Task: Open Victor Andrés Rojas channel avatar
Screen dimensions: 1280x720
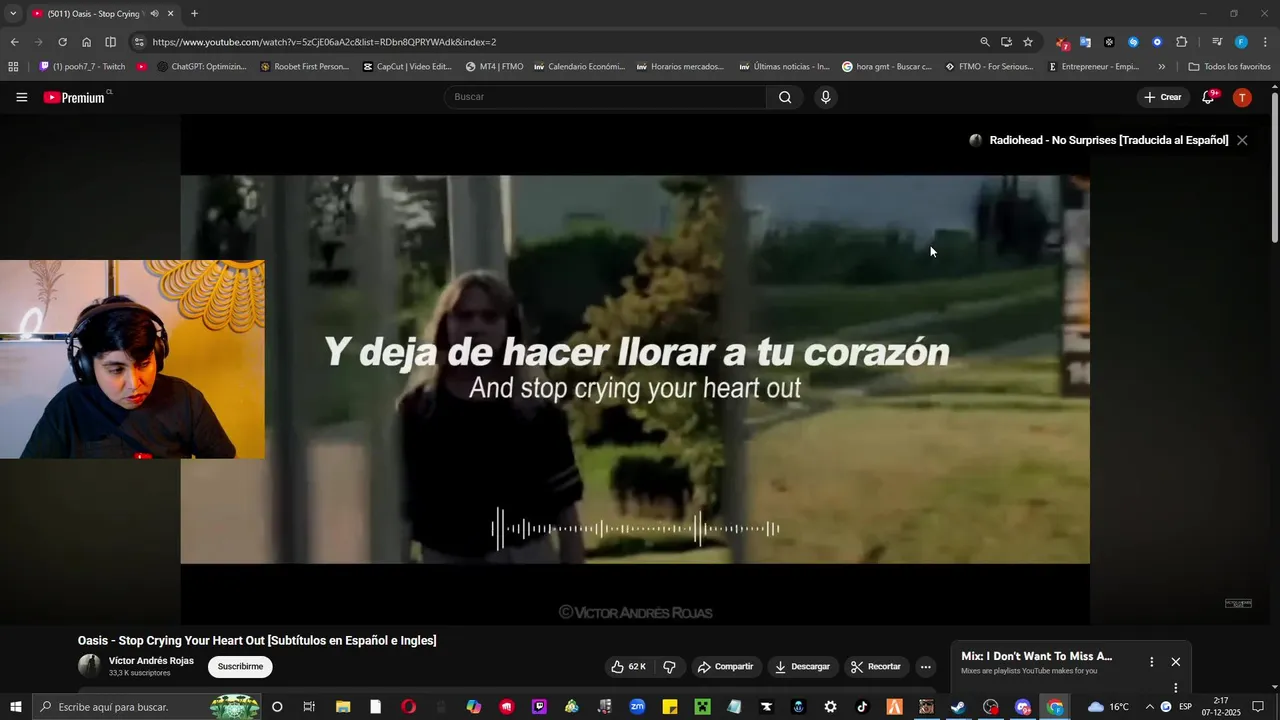Action: 90,666
